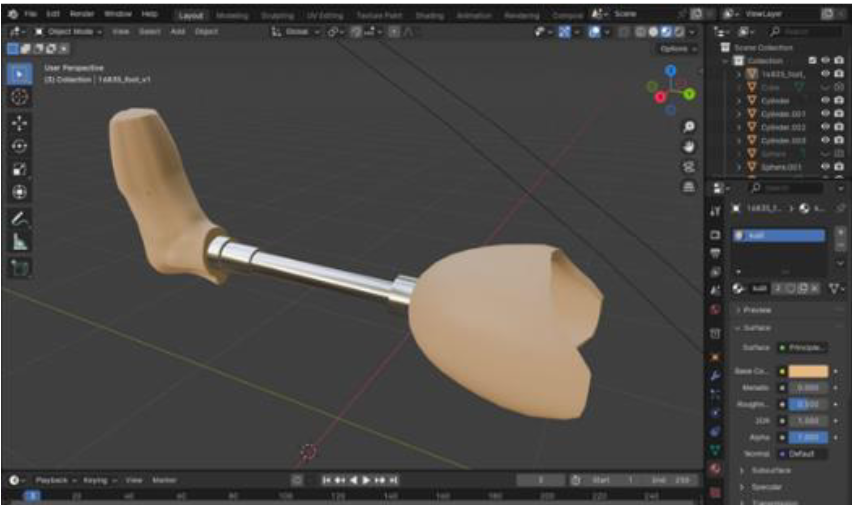Click the outliner search field
Viewport: 852px width, 505px height.
(805, 32)
